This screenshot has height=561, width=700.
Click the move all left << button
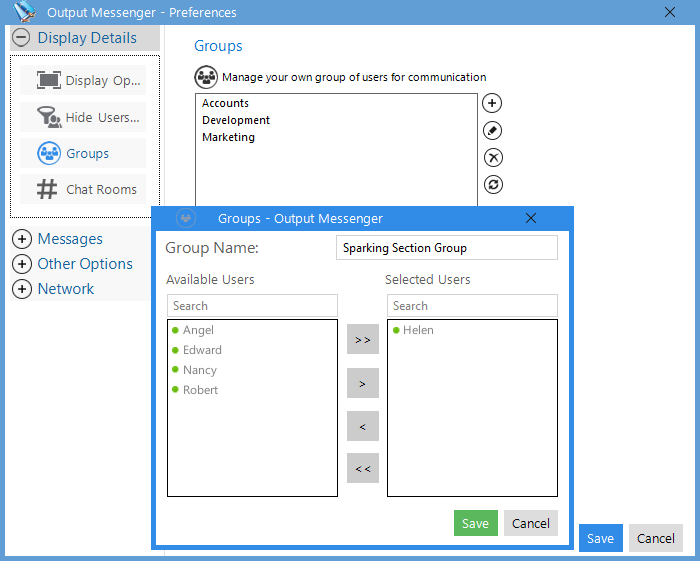tap(363, 468)
